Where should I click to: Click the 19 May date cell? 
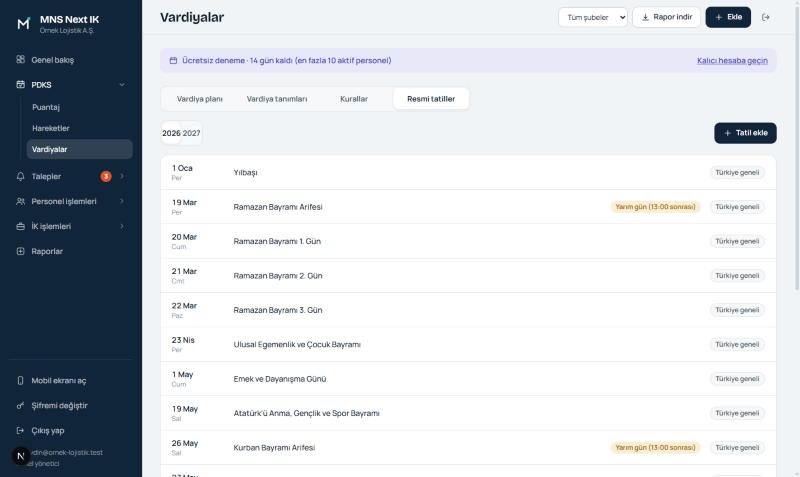tap(185, 413)
